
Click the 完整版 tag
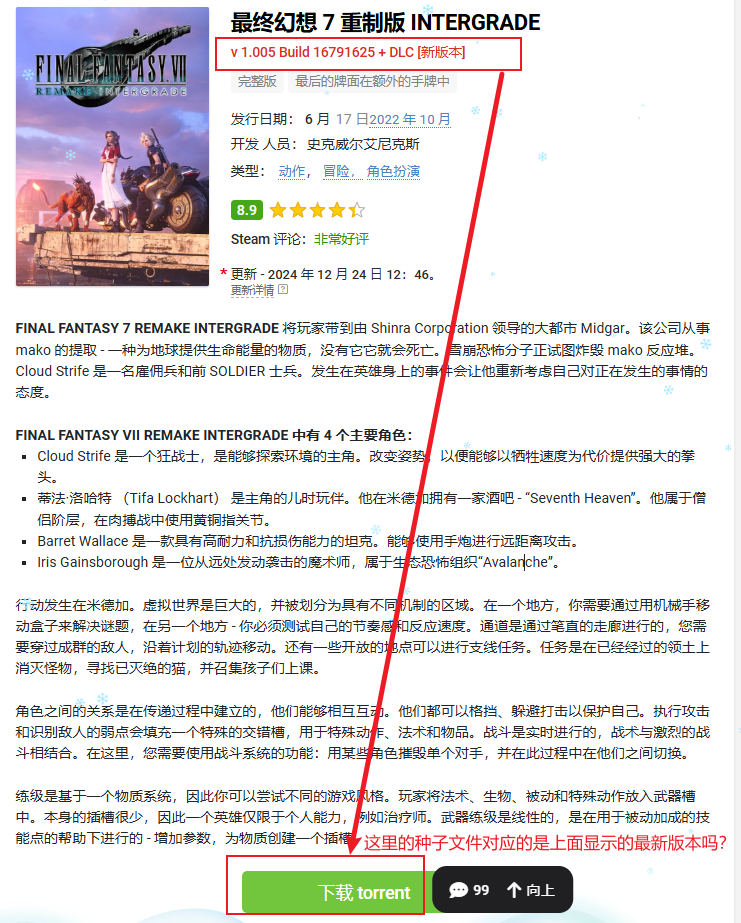(257, 81)
